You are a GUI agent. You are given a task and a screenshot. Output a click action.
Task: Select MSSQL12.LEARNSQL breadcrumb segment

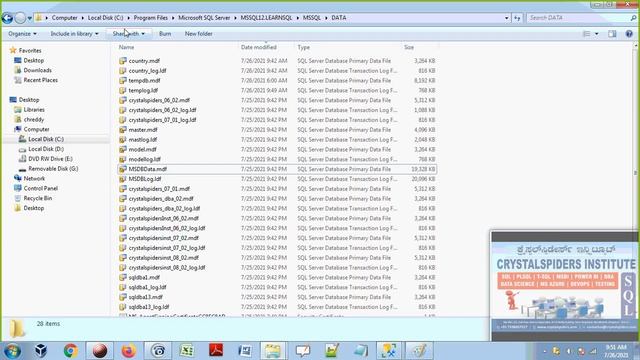[266, 18]
